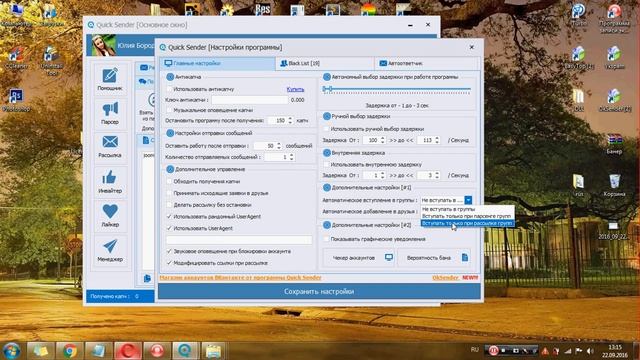The width and height of the screenshot is (640, 360).
Task: Click the Ручной выбор задержки section icon
Action: pyautogui.click(x=327, y=116)
